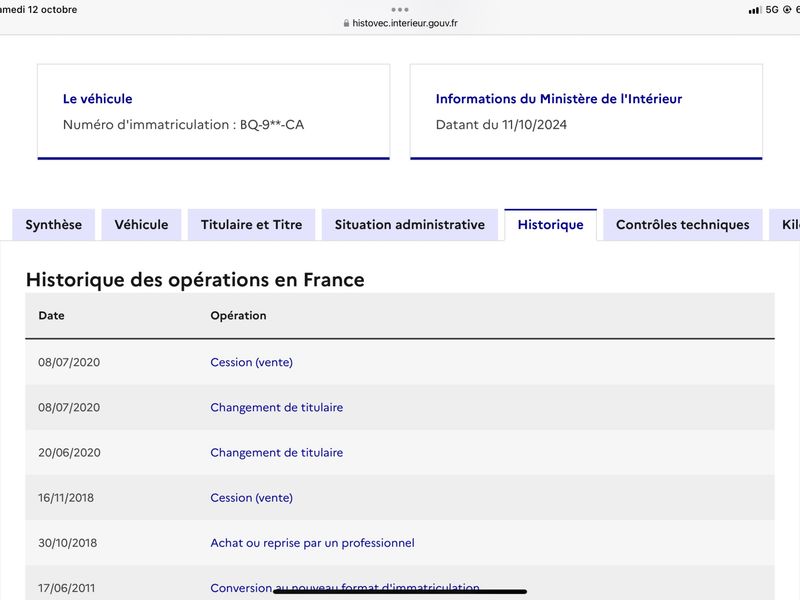Viewport: 800px width, 600px height.
Task: Select the Historique tab
Action: (x=551, y=224)
